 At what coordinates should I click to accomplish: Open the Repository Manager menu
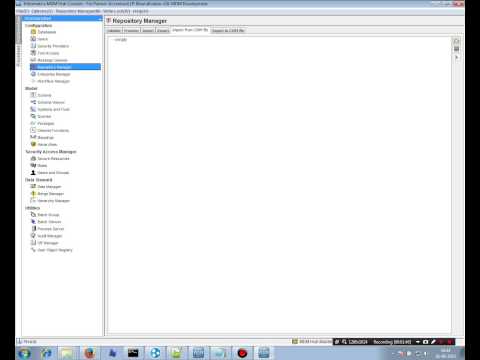pyautogui.click(x=78, y=11)
